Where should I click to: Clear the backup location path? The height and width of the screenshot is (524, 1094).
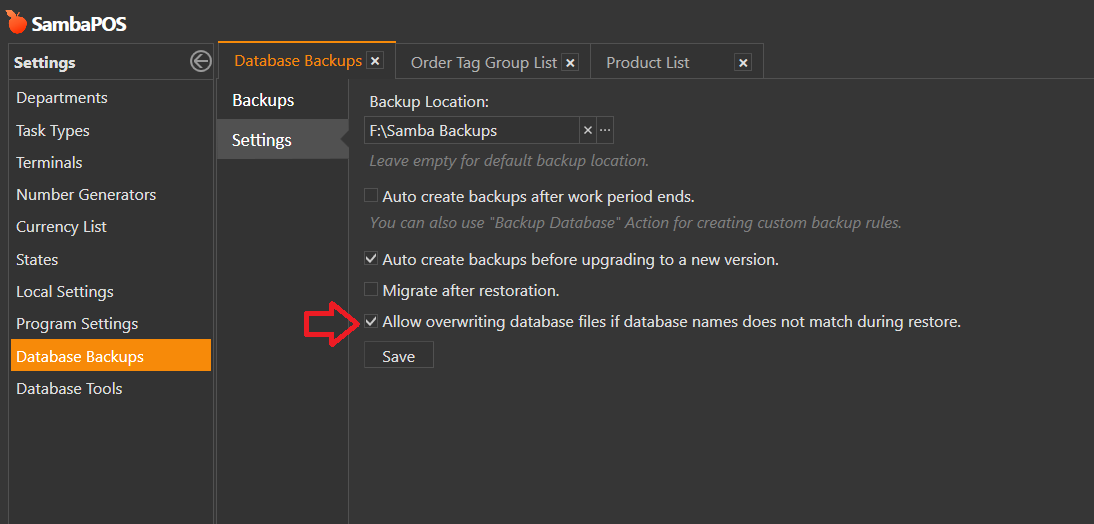click(588, 130)
